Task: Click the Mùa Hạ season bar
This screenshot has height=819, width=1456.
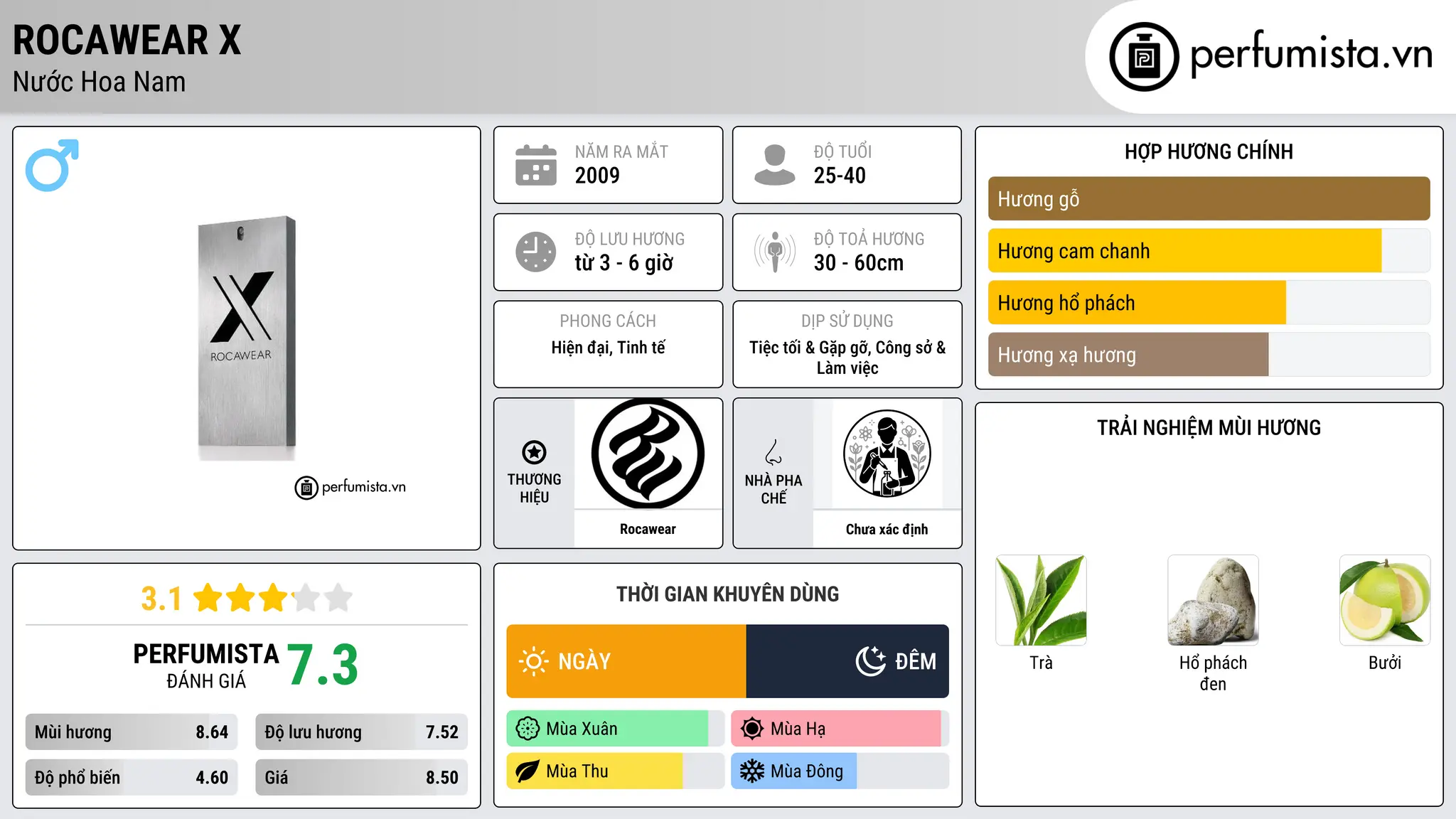Action: pos(840,729)
